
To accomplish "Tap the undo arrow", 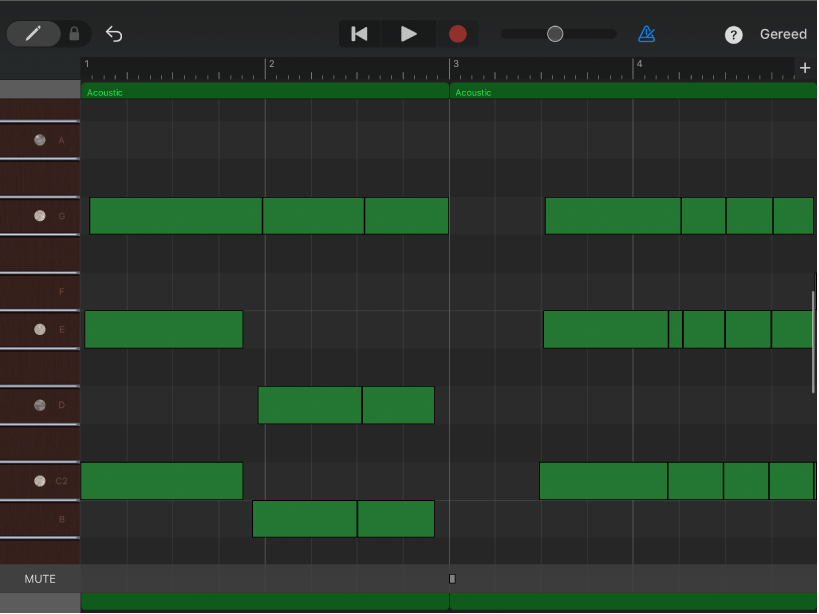I will click(x=113, y=33).
